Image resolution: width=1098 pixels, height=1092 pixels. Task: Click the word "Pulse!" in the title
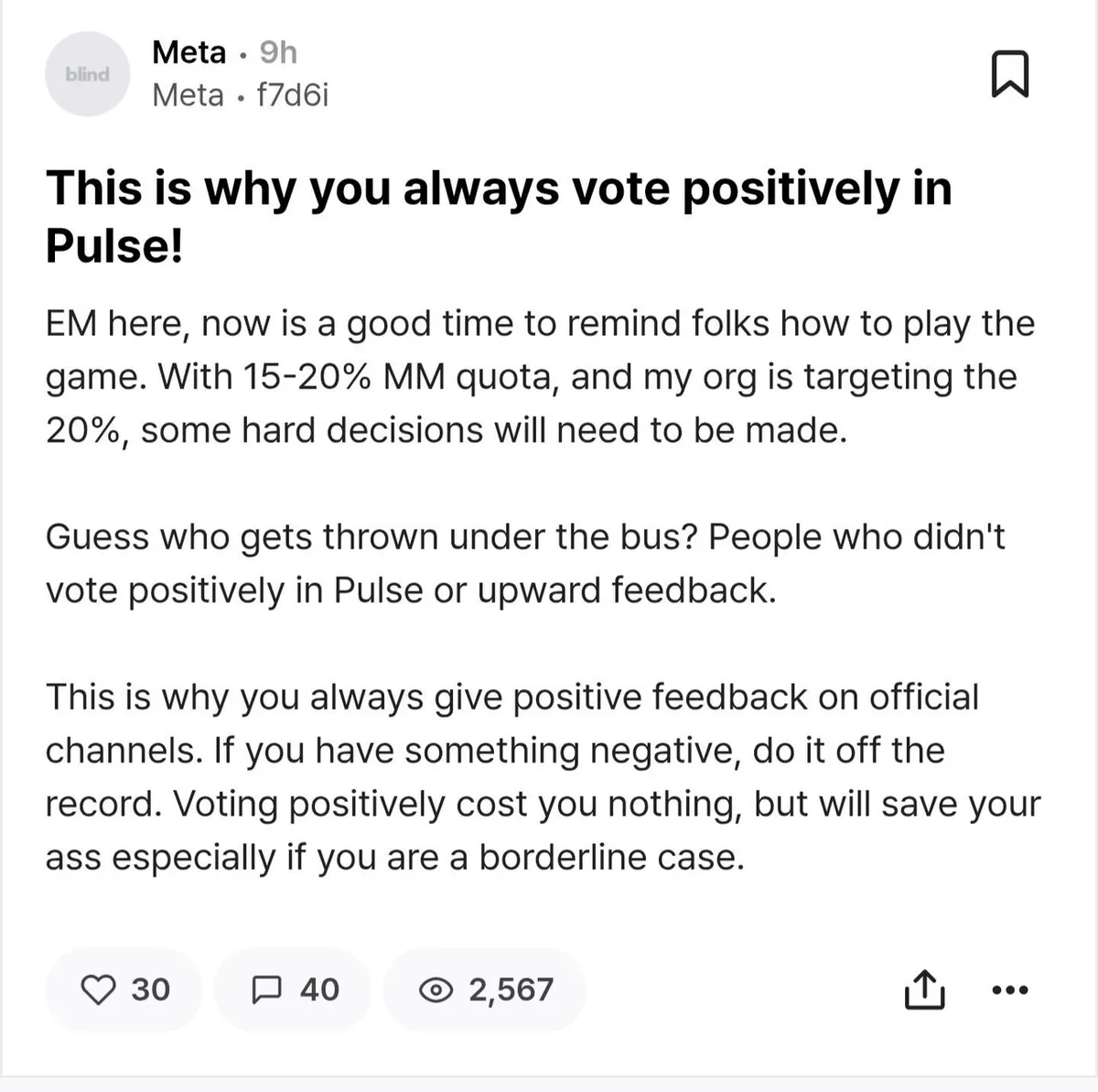tap(114, 245)
